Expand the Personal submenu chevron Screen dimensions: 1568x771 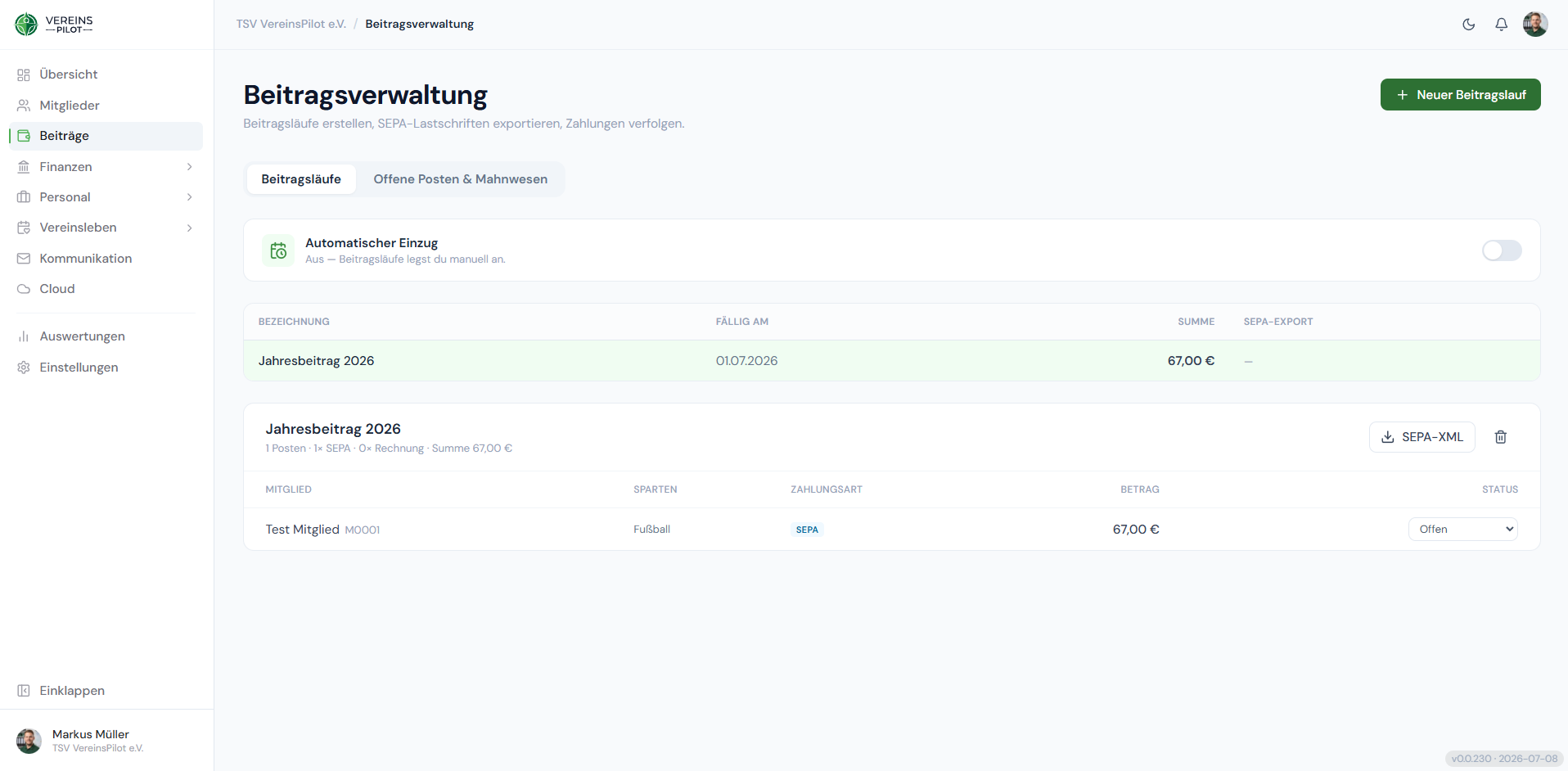pyautogui.click(x=190, y=197)
